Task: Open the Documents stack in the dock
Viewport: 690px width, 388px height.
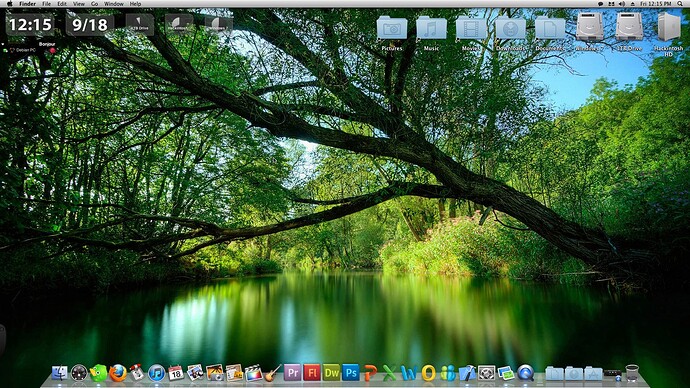Action: (554, 374)
